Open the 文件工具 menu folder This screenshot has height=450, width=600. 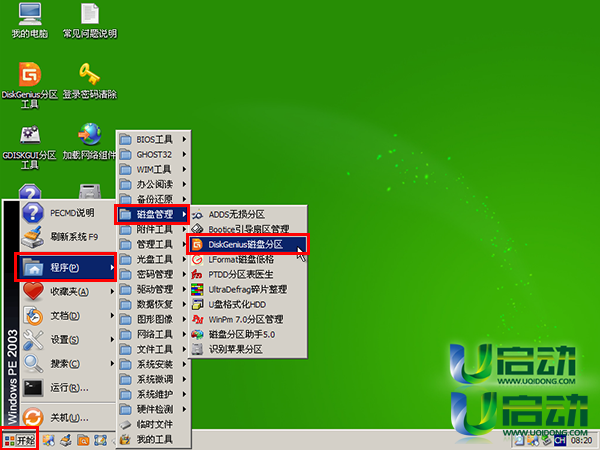coord(153,349)
